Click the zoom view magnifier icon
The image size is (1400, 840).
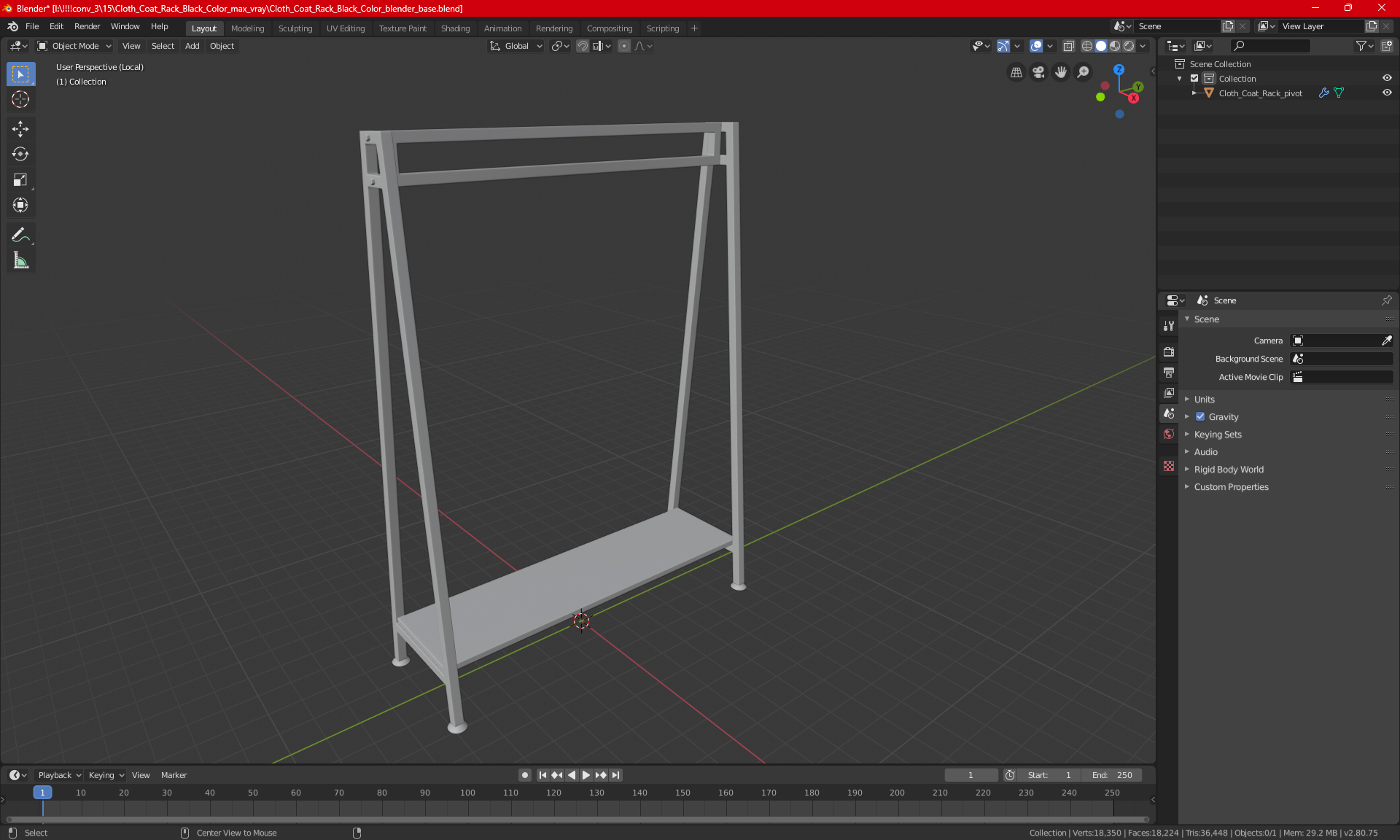(x=1084, y=72)
